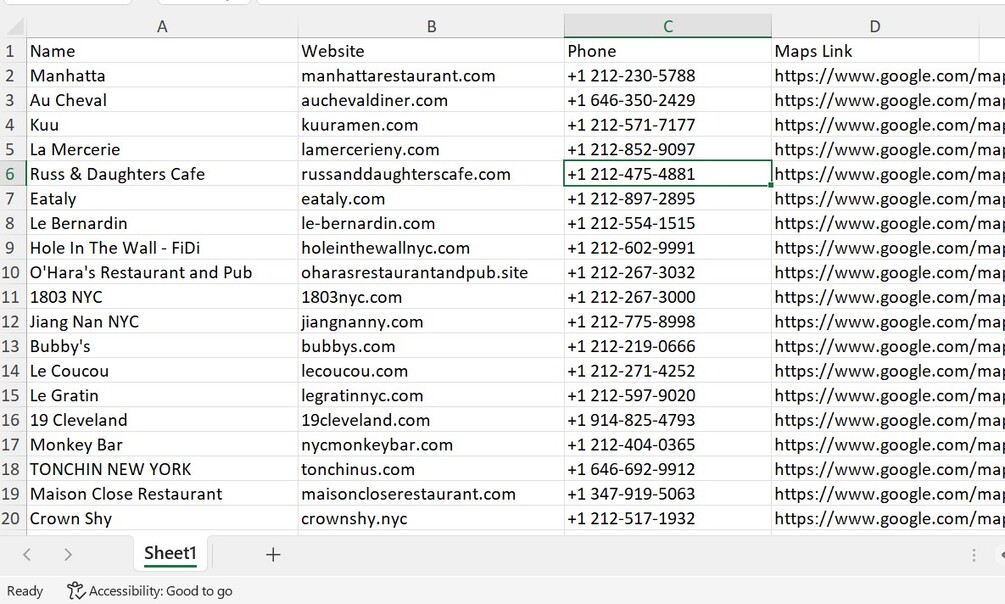The image size is (1005, 604).
Task: Click the crownshy.nyc cell
Action: pos(431,518)
